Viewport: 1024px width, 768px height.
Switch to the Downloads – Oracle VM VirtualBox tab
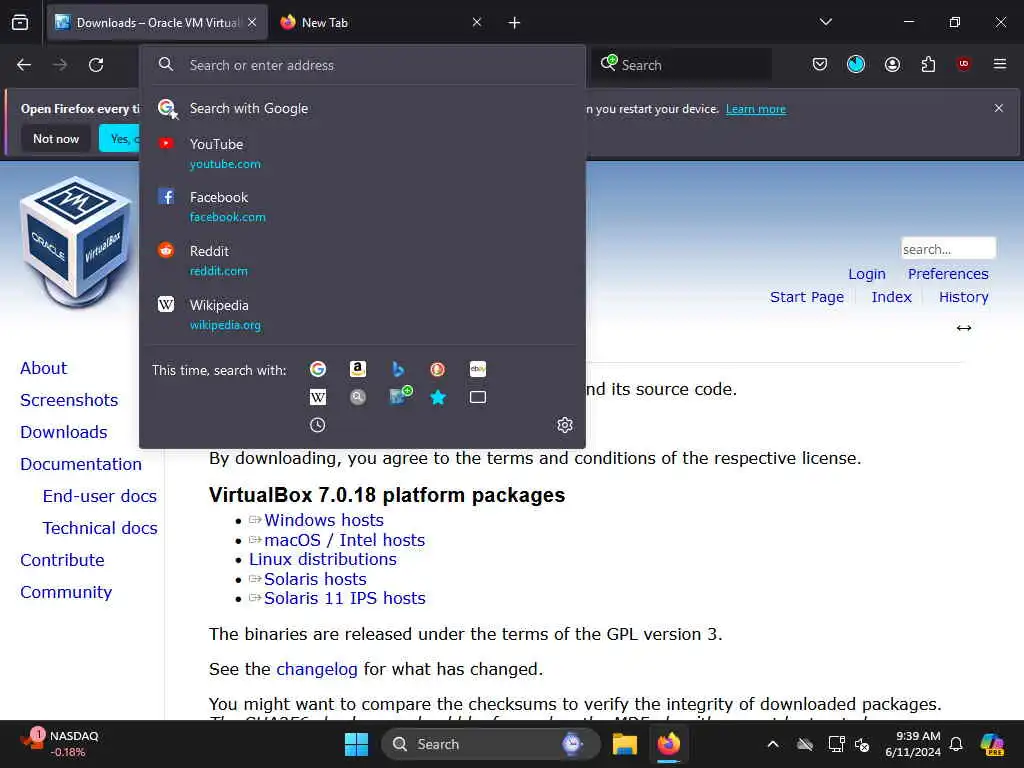click(157, 23)
